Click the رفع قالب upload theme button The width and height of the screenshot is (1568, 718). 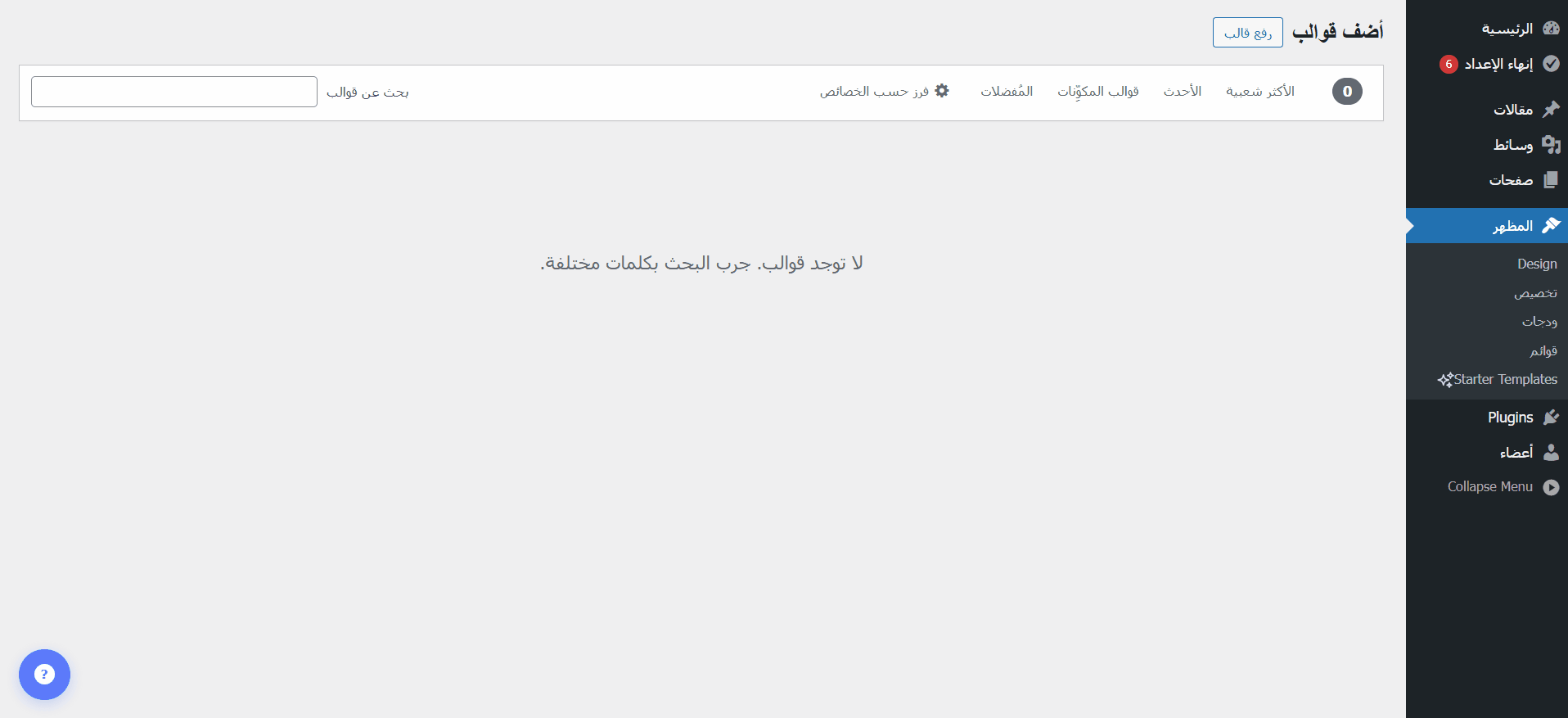pyautogui.click(x=1247, y=33)
